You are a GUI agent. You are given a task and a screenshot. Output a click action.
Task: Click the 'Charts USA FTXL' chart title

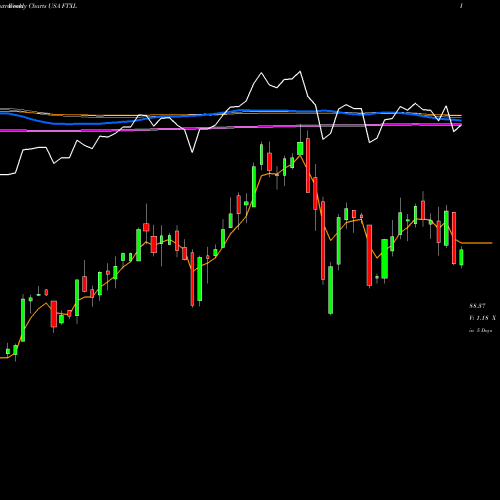point(53,6)
